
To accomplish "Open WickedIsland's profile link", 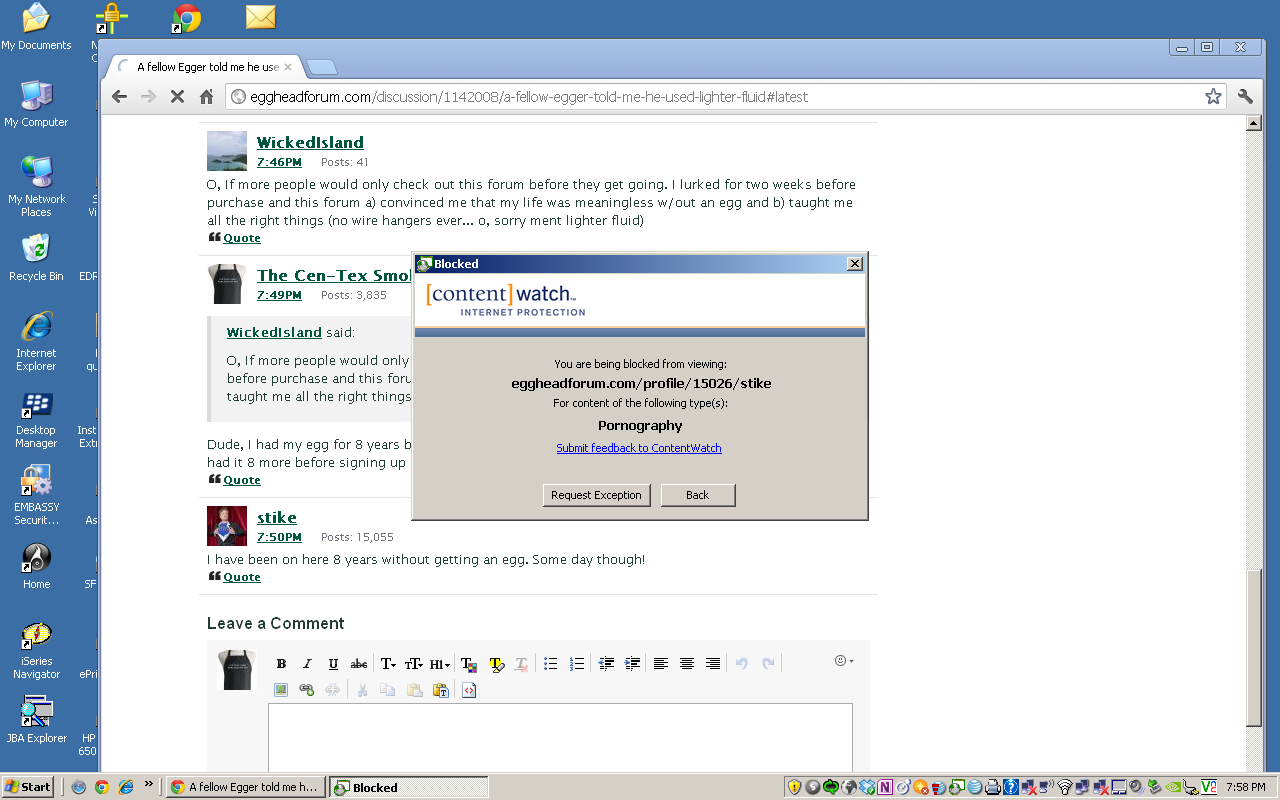I will [x=310, y=142].
